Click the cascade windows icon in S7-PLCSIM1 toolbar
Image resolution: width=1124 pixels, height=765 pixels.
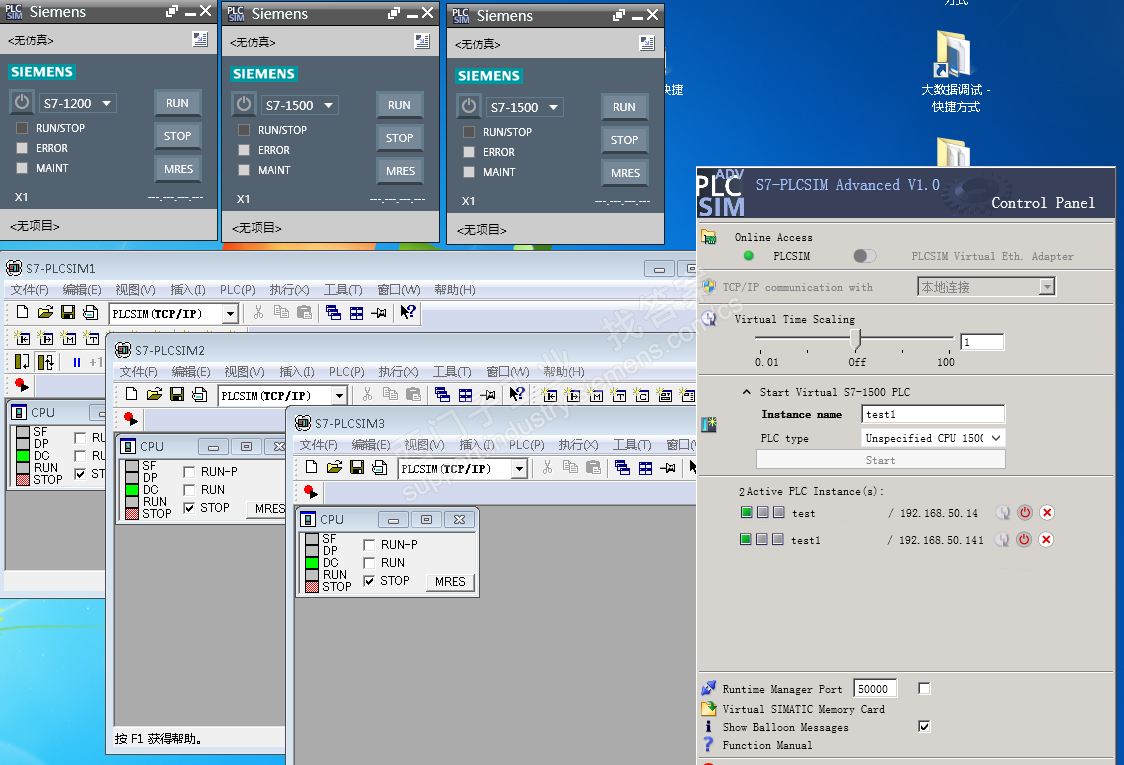click(x=333, y=313)
